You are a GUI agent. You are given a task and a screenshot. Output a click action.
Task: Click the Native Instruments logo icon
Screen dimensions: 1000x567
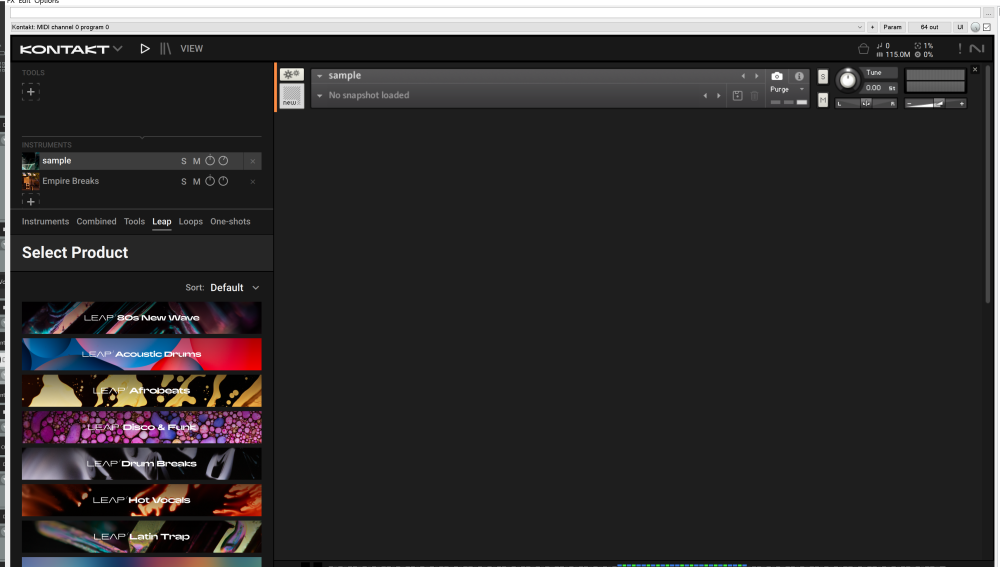pos(976,48)
